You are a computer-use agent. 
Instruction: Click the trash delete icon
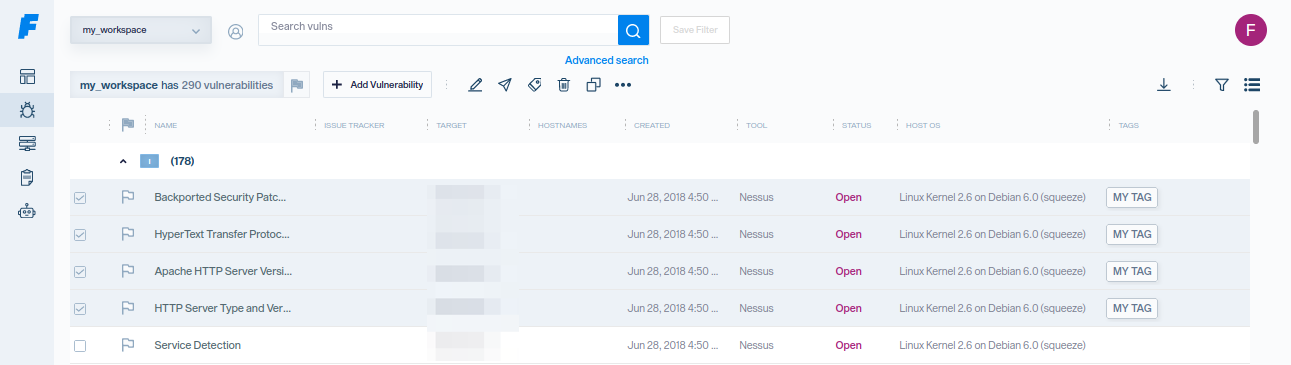coord(564,85)
